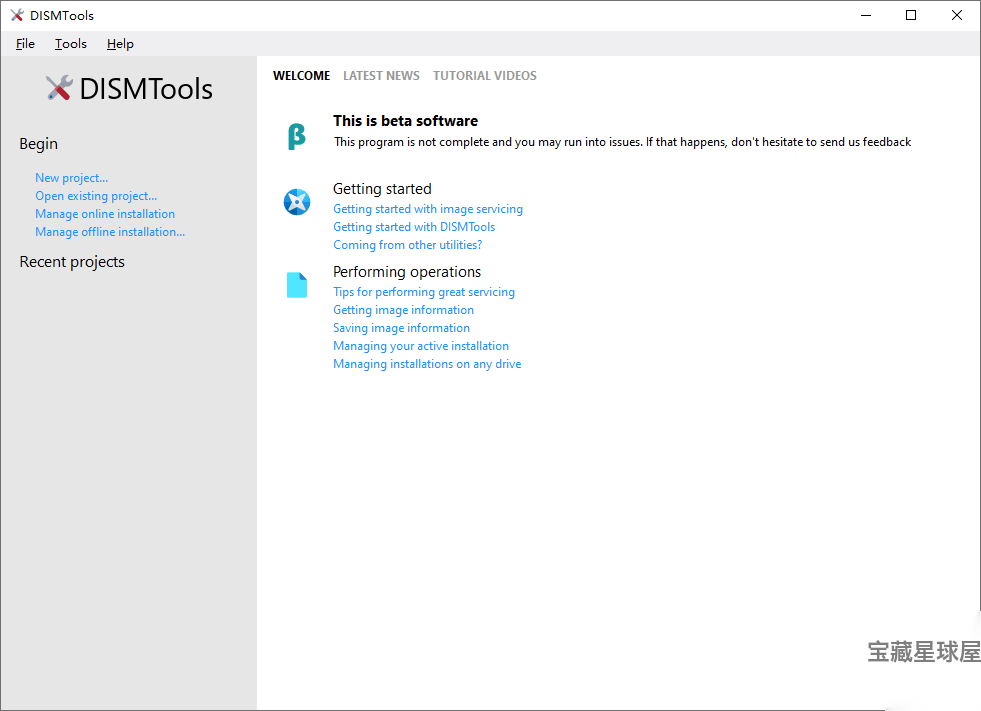Click the 'Performing operations' heading
Viewport: 981px width, 711px height.
407,272
